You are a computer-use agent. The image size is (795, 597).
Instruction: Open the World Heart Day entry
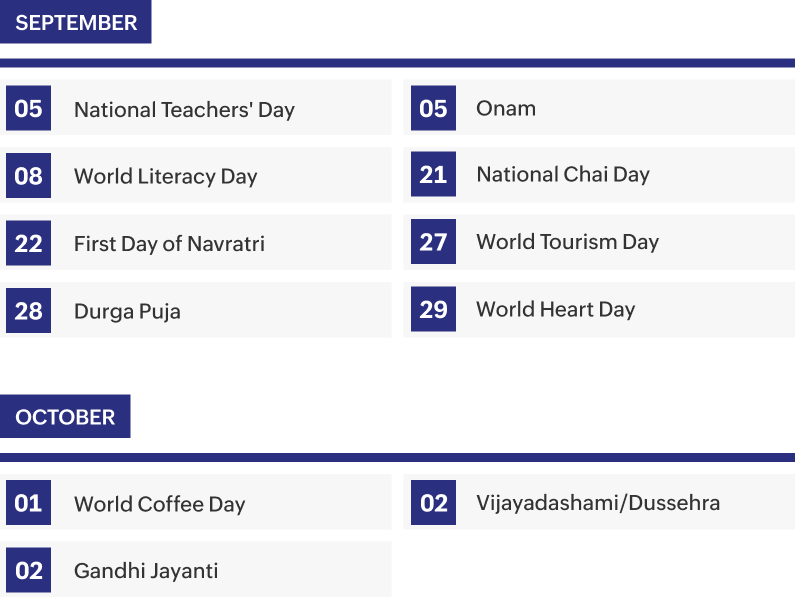(x=555, y=309)
